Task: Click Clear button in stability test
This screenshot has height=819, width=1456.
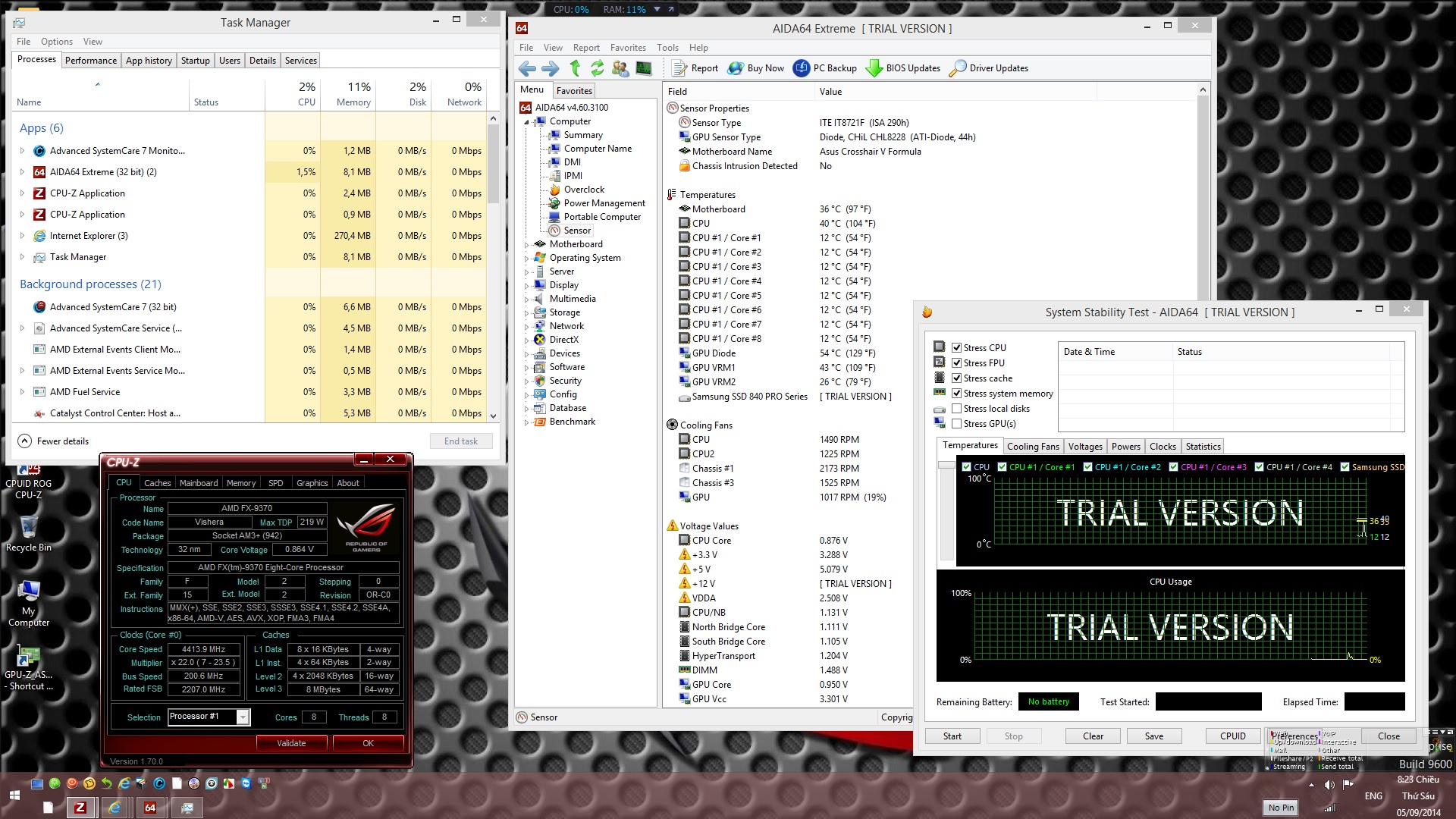Action: pos(1094,736)
